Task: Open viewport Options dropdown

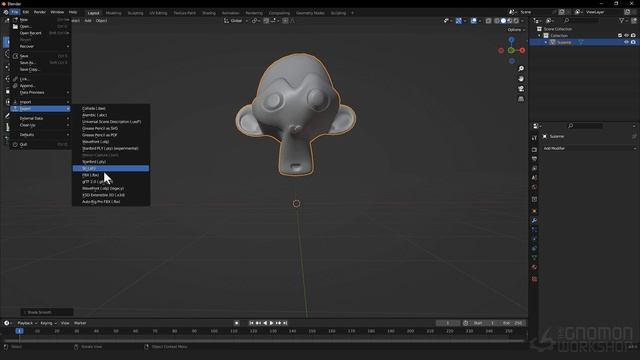Action: click(x=516, y=30)
